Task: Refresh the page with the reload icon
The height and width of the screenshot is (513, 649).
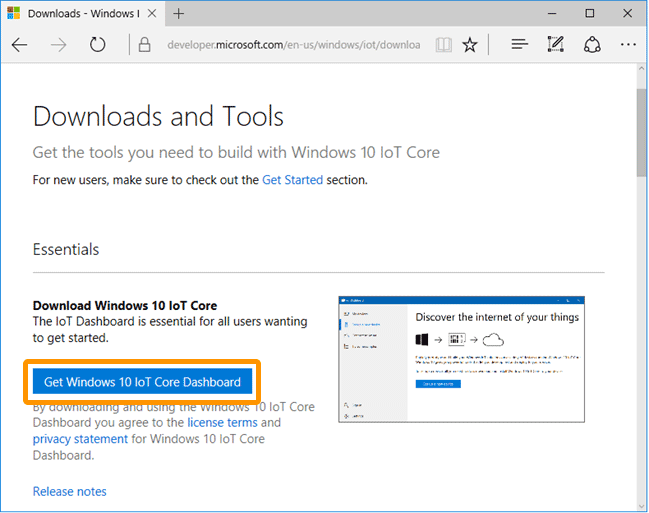Action: click(x=98, y=44)
